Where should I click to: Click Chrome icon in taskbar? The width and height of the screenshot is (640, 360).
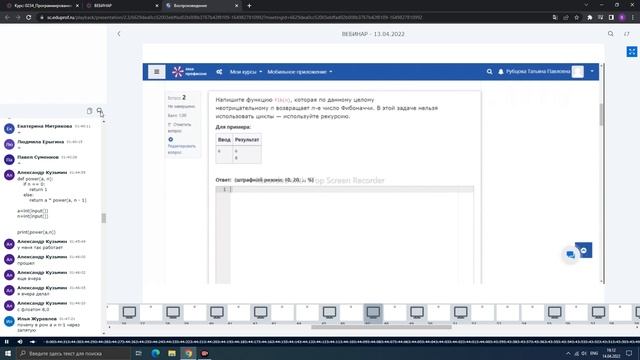188,353
